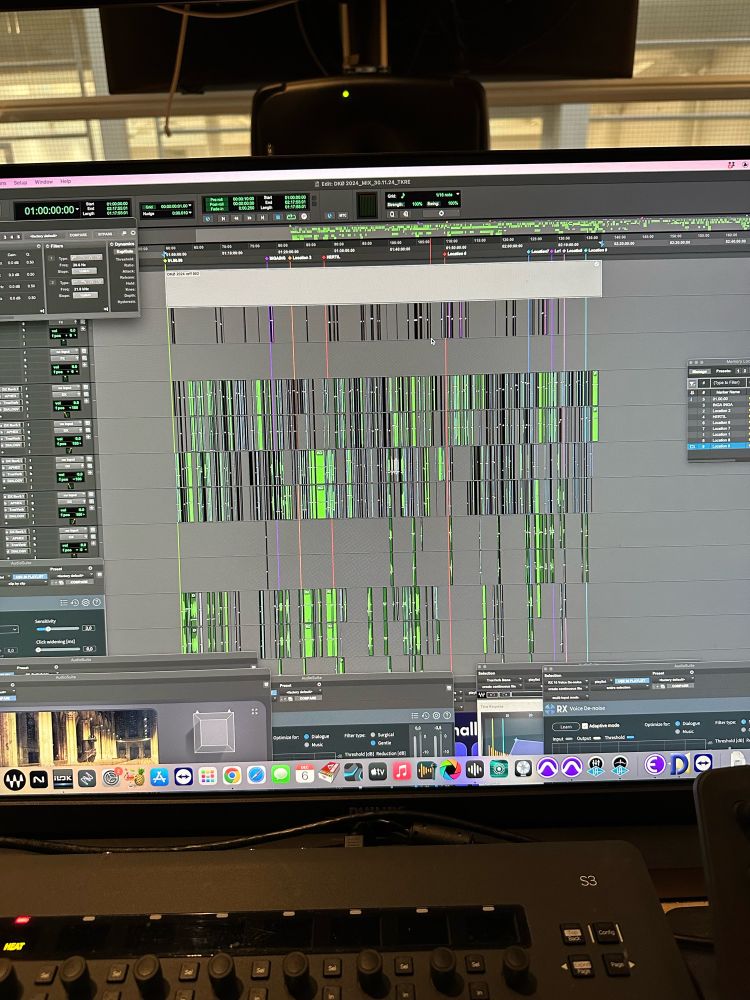Open the Window menu
The width and height of the screenshot is (750, 1000).
[43, 182]
